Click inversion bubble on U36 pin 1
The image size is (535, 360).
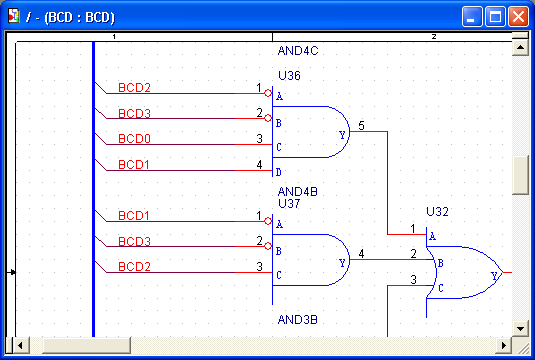(268, 93)
